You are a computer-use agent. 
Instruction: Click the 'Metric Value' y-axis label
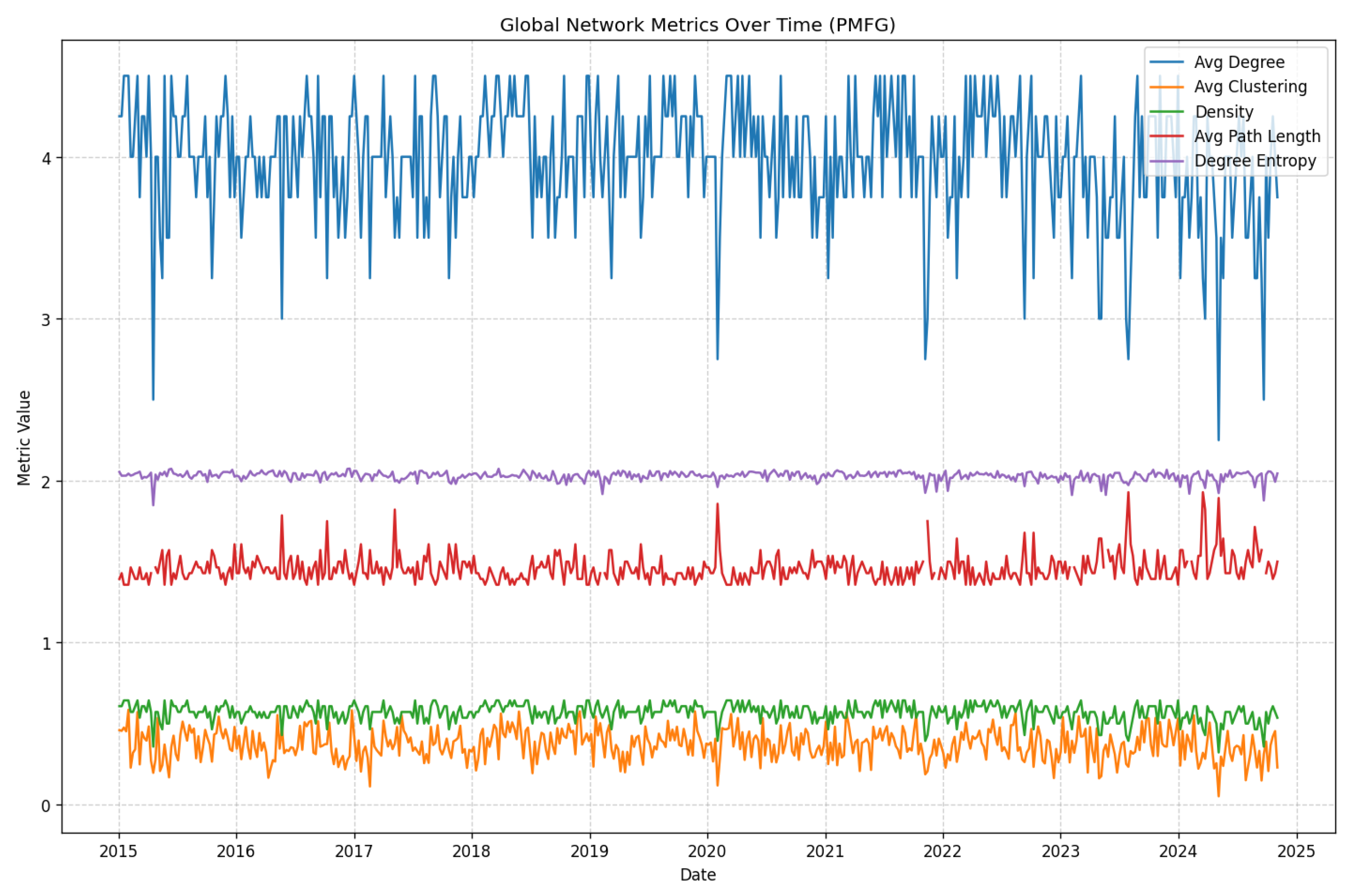pyautogui.click(x=24, y=438)
